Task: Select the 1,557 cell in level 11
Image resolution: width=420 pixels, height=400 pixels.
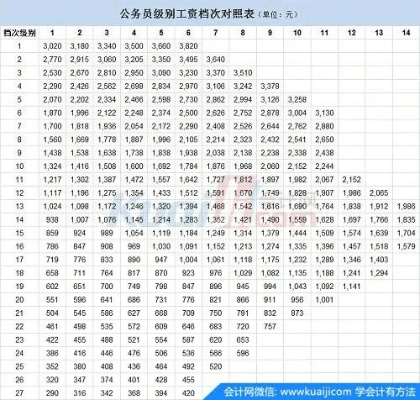Action: tap(161, 180)
